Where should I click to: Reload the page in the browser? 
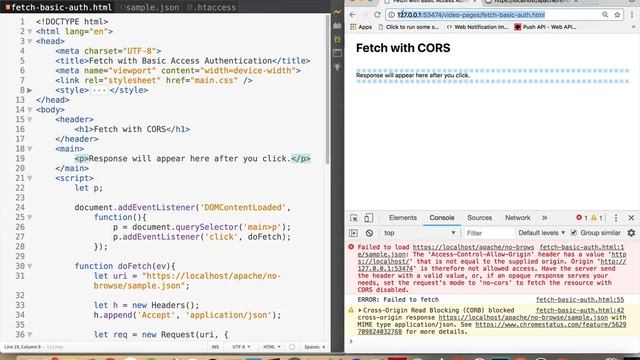pyautogui.click(x=378, y=15)
